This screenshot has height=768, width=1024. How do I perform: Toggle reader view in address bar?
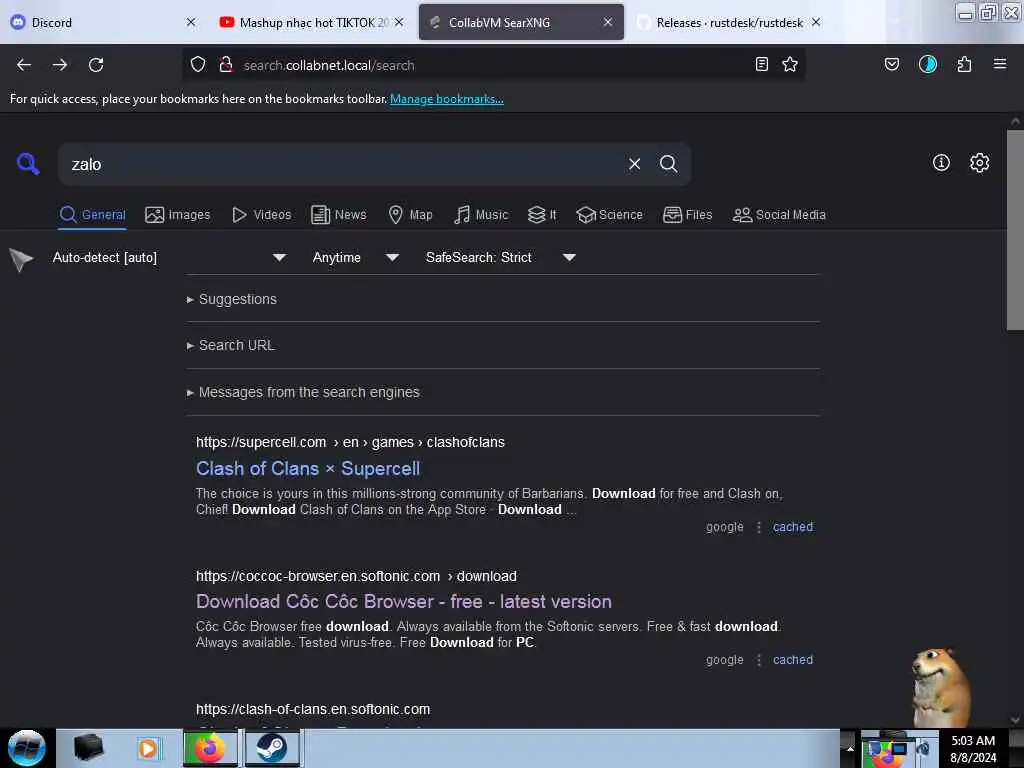coord(761,64)
